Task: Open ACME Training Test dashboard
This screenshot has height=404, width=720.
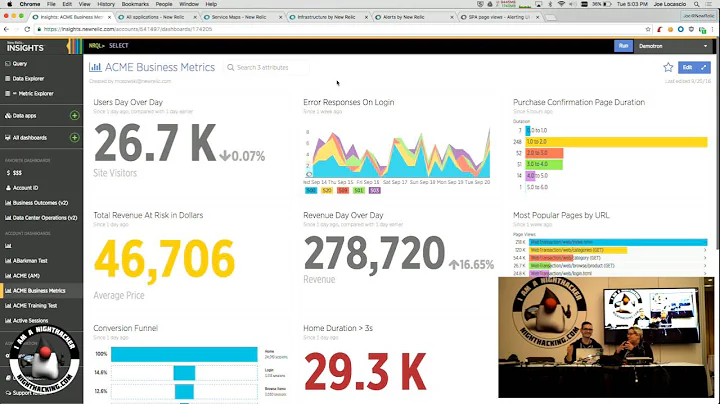Action: pos(31,306)
